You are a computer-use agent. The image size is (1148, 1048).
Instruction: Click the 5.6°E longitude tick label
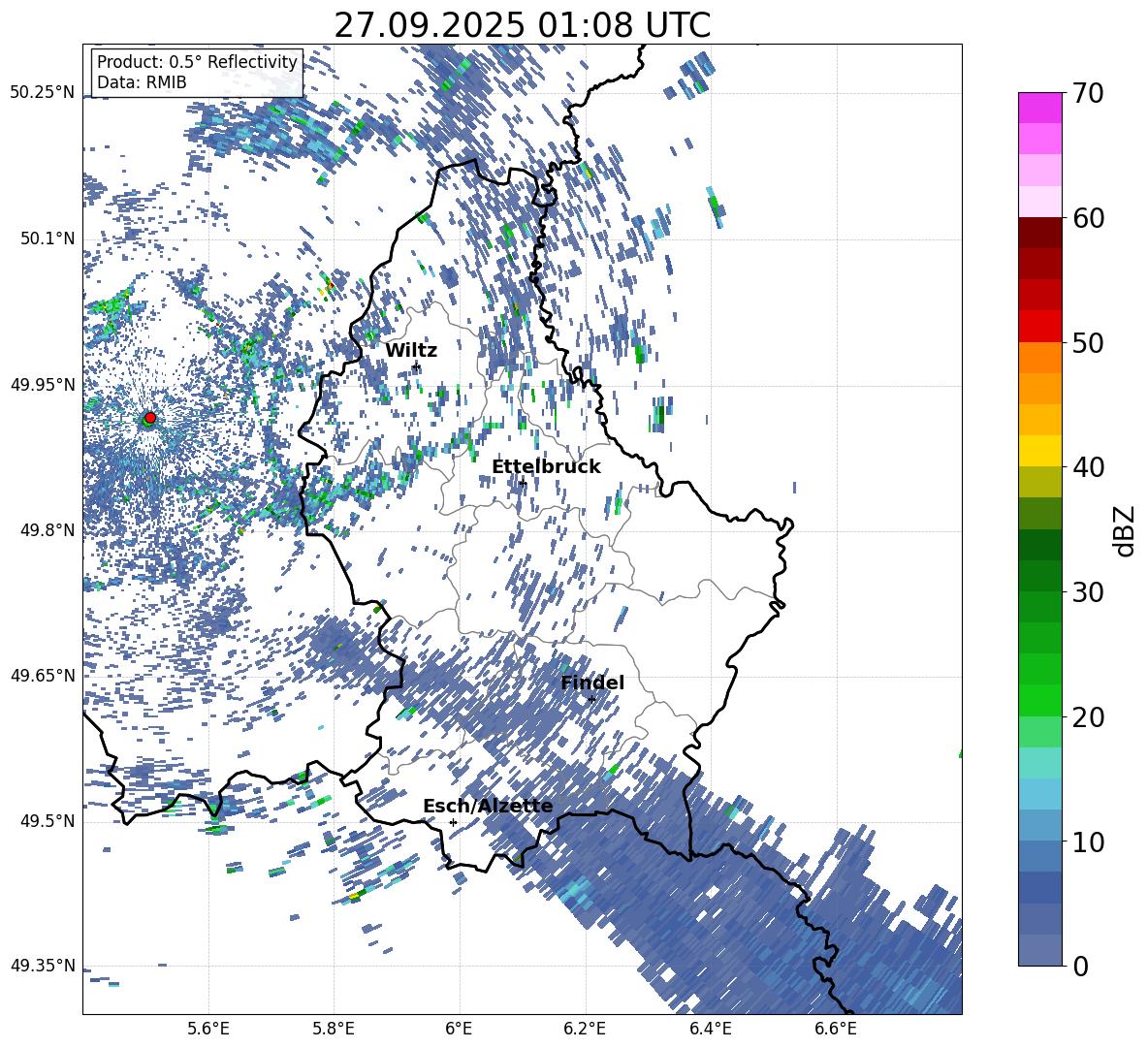coord(208,1029)
